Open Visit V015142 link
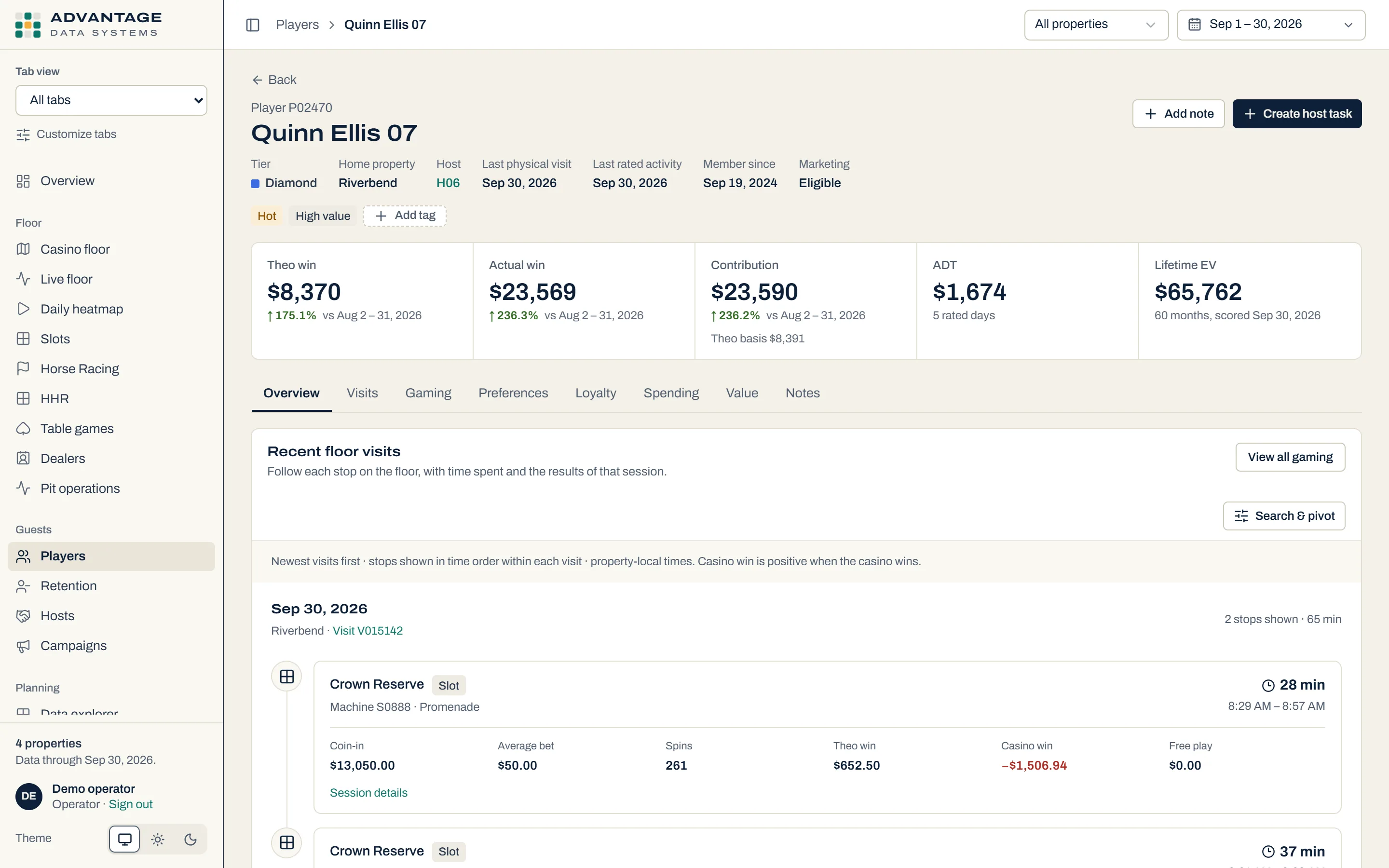The width and height of the screenshot is (1389, 868). [x=368, y=631]
